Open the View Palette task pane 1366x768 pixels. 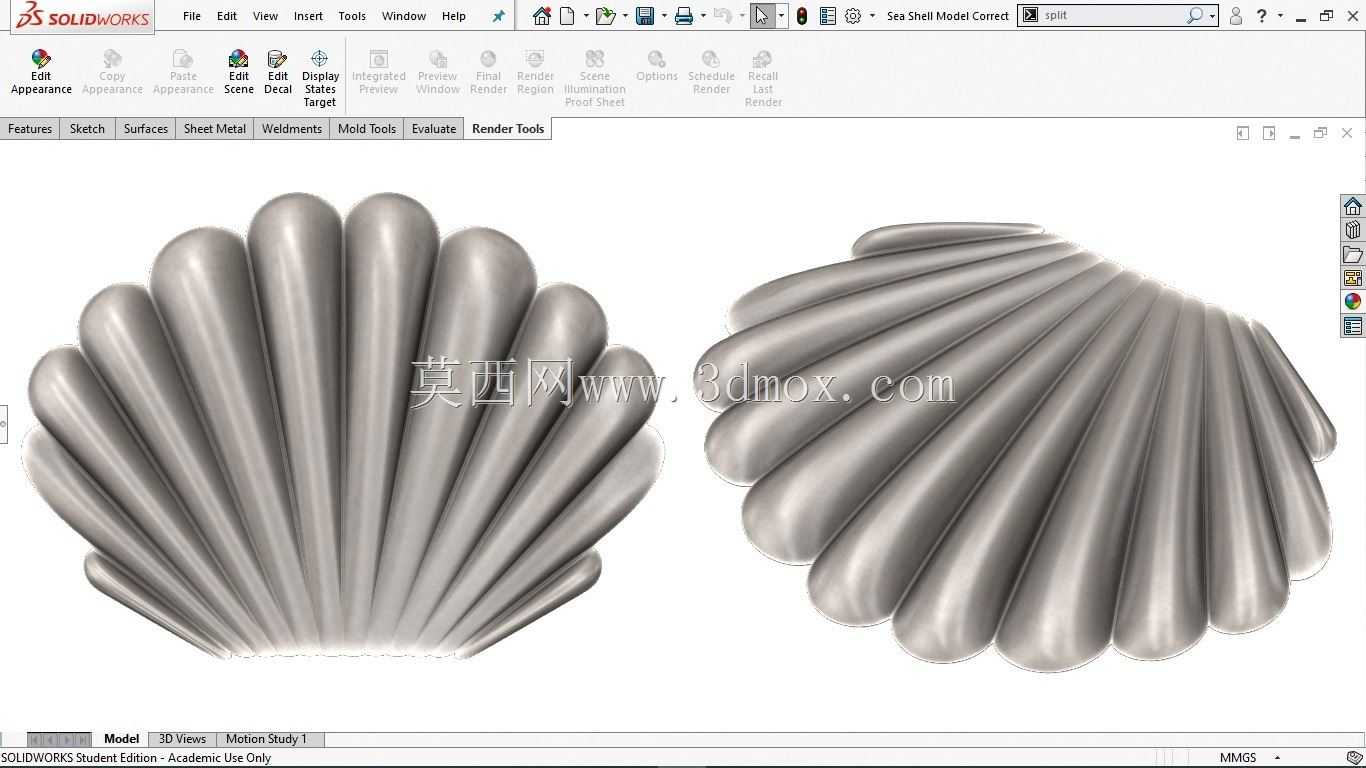tap(1353, 278)
